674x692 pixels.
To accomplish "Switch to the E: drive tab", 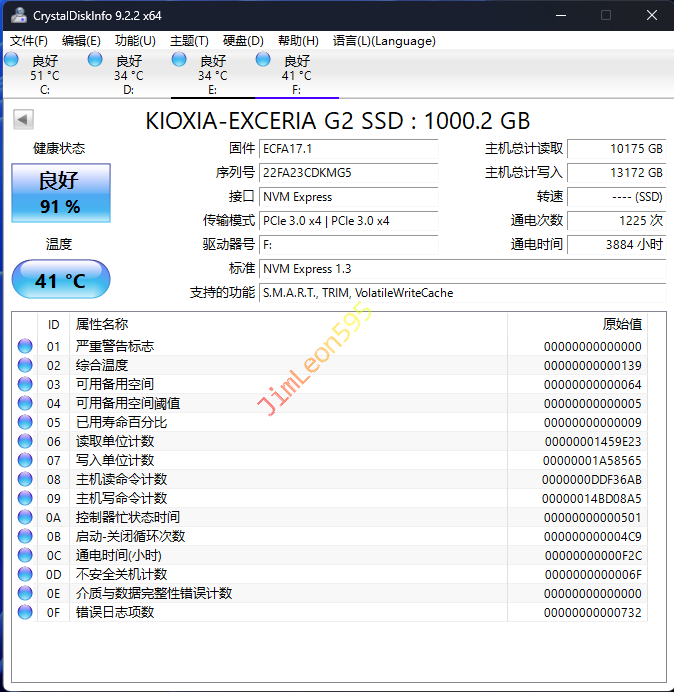I will pos(212,75).
